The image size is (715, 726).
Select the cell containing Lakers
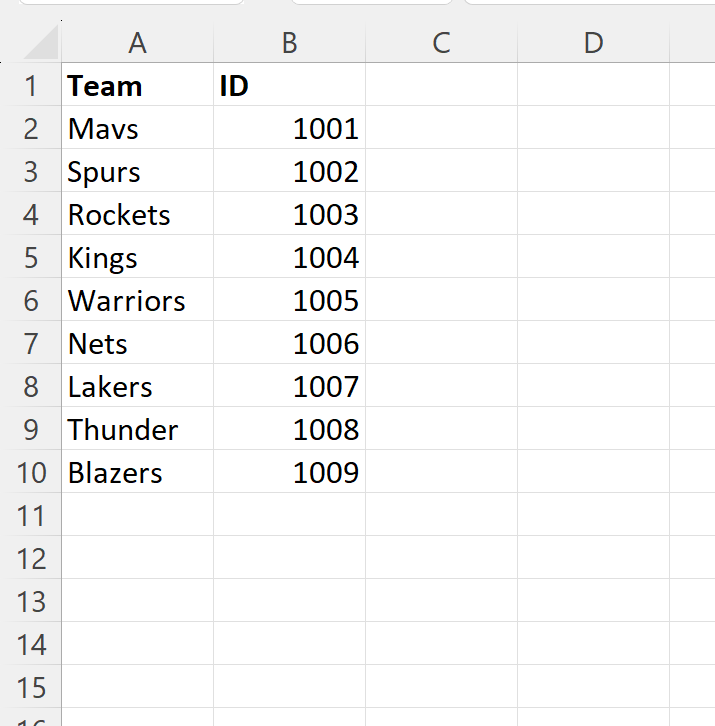(138, 385)
